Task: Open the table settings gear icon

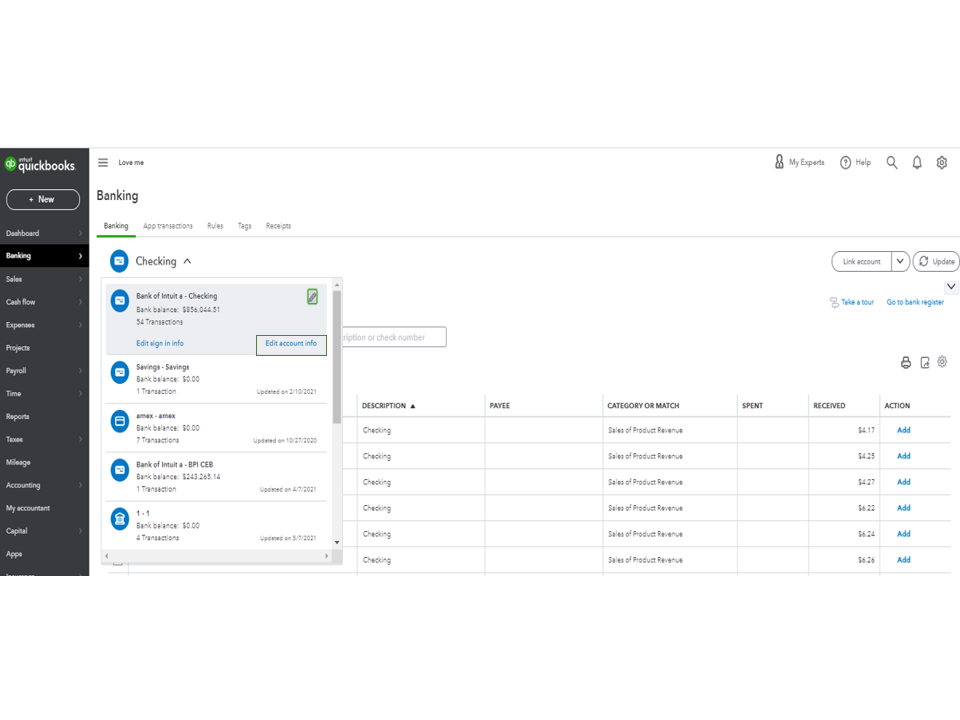Action: tap(942, 362)
